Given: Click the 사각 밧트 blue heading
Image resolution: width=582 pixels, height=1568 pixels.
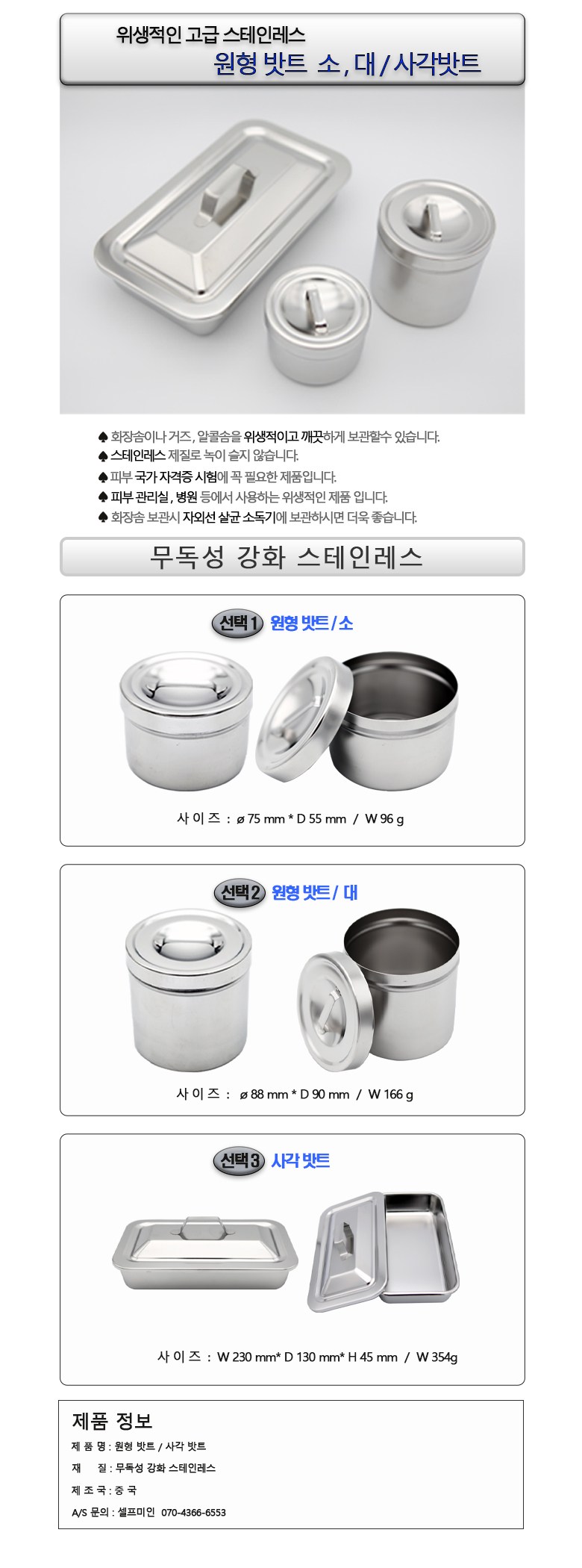Looking at the screenshot, I should click(300, 1160).
